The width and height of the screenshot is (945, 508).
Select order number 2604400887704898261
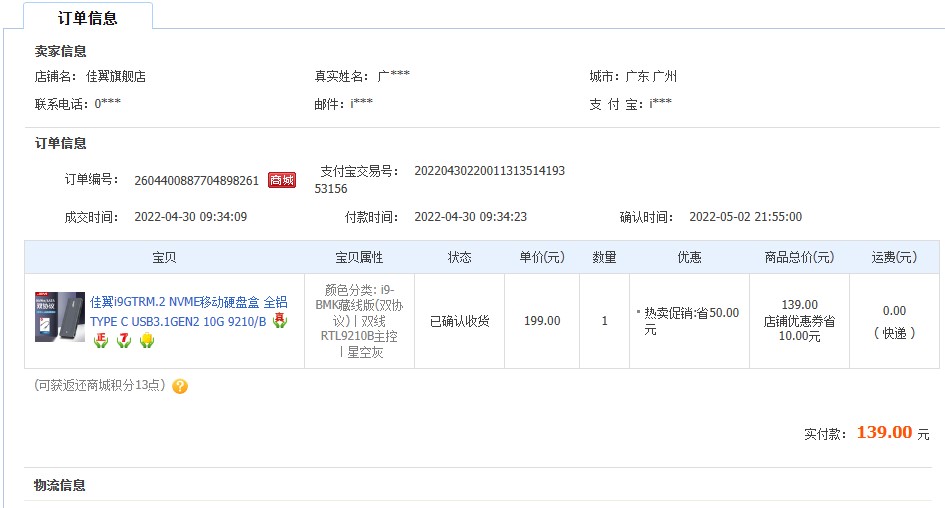point(196,180)
